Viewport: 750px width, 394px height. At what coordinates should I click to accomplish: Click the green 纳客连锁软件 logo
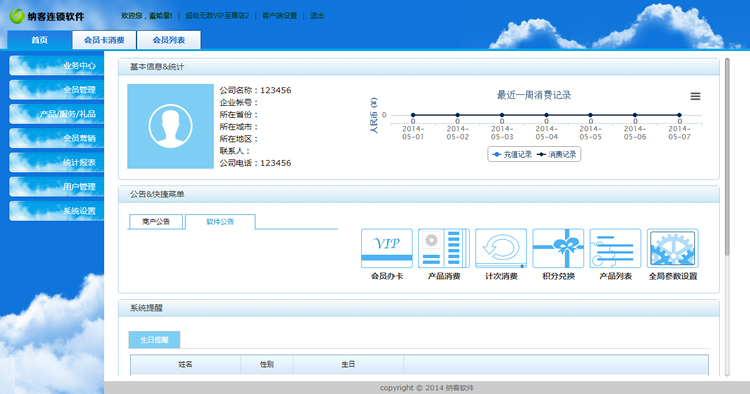46,16
